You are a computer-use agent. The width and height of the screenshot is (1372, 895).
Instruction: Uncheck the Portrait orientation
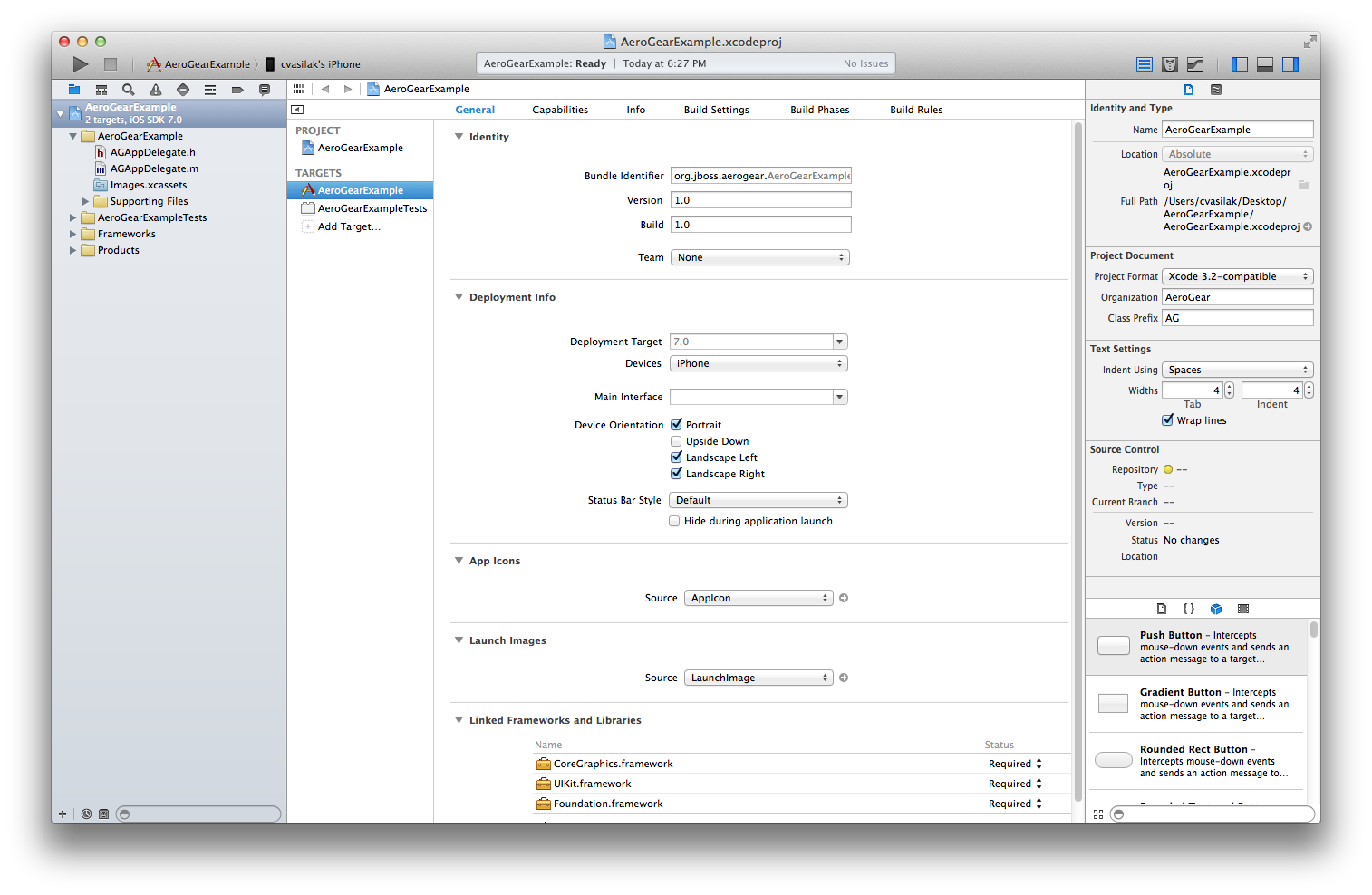[676, 424]
